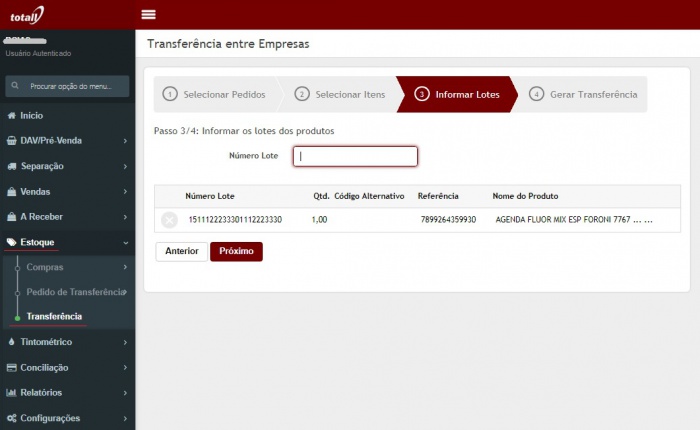700x430 pixels.
Task: Expand the Compras submenu chevron
Action: [125, 267]
